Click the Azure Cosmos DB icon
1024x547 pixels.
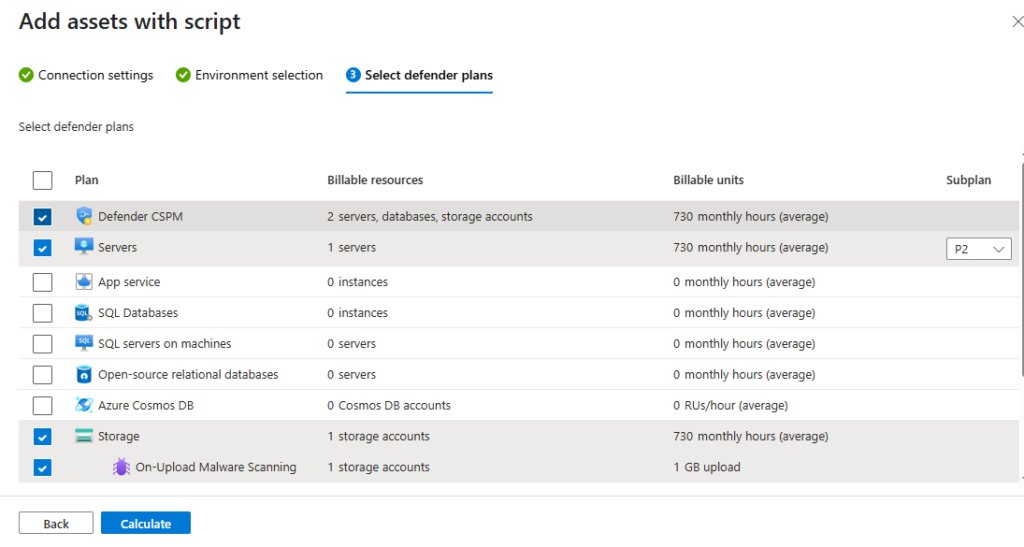(84, 405)
